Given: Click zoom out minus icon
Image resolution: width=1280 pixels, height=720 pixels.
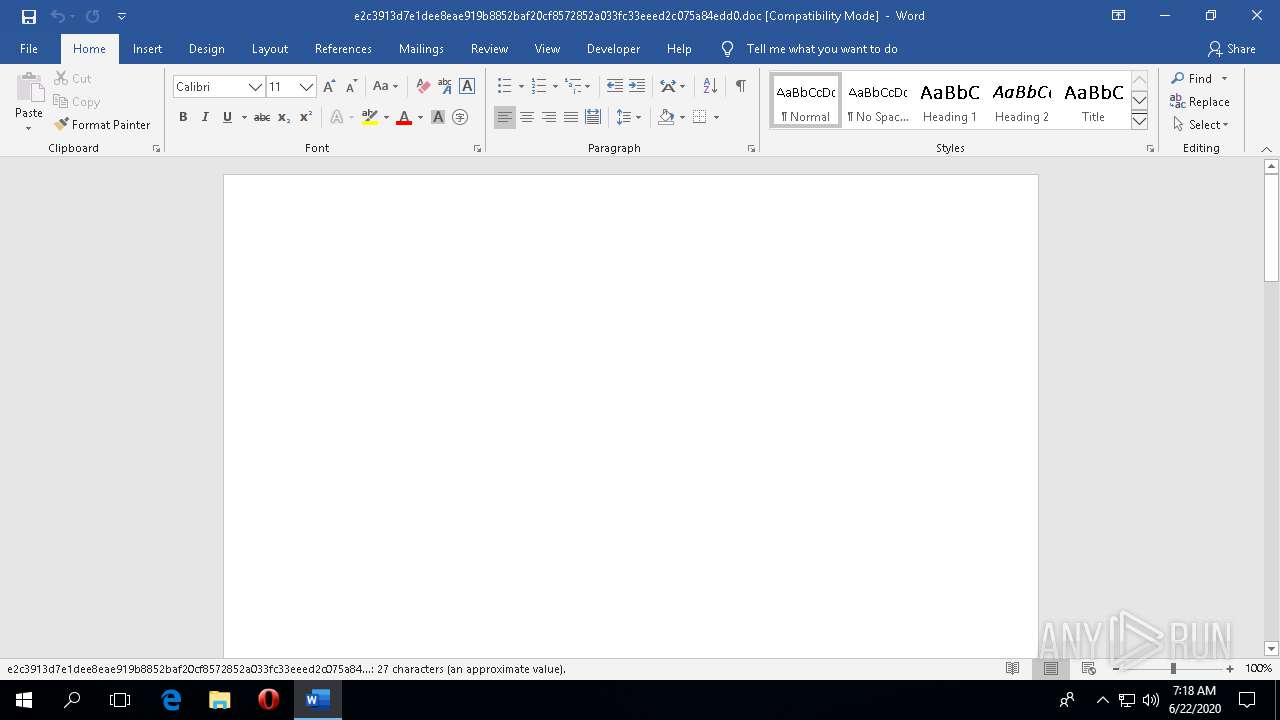Looking at the screenshot, I should pos(1116,669).
